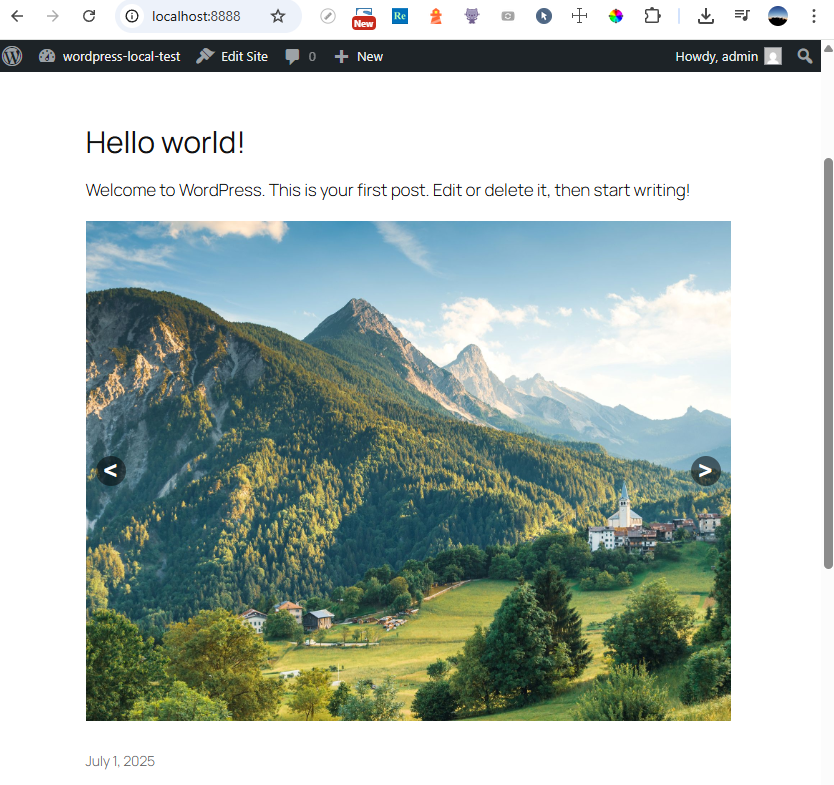Reload the page with the refresh icon

click(x=89, y=16)
